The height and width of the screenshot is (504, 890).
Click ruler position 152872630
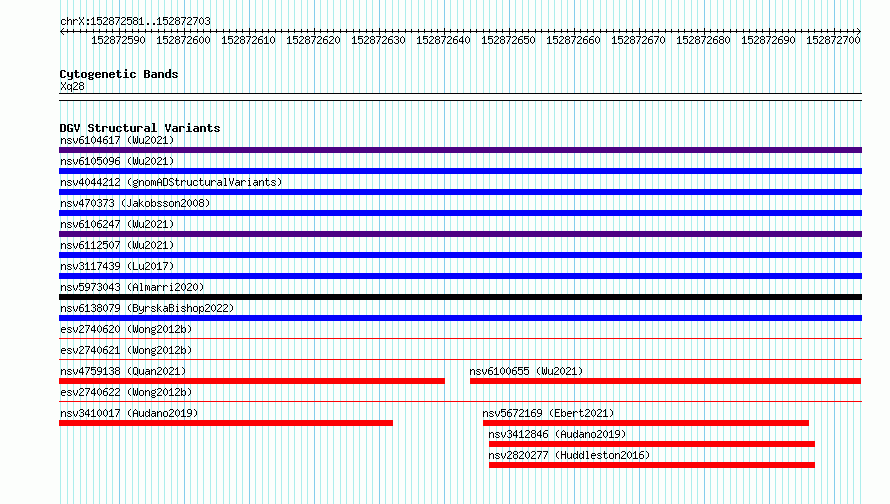(378, 40)
